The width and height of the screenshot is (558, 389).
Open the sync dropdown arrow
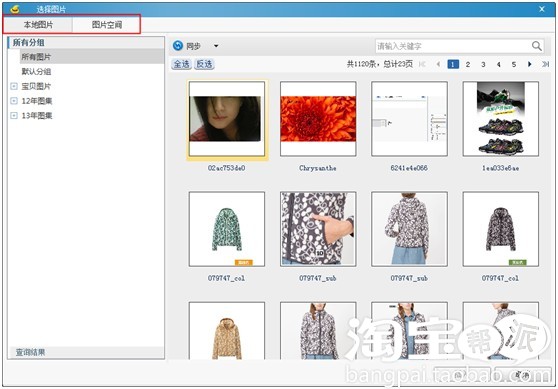coord(216,46)
